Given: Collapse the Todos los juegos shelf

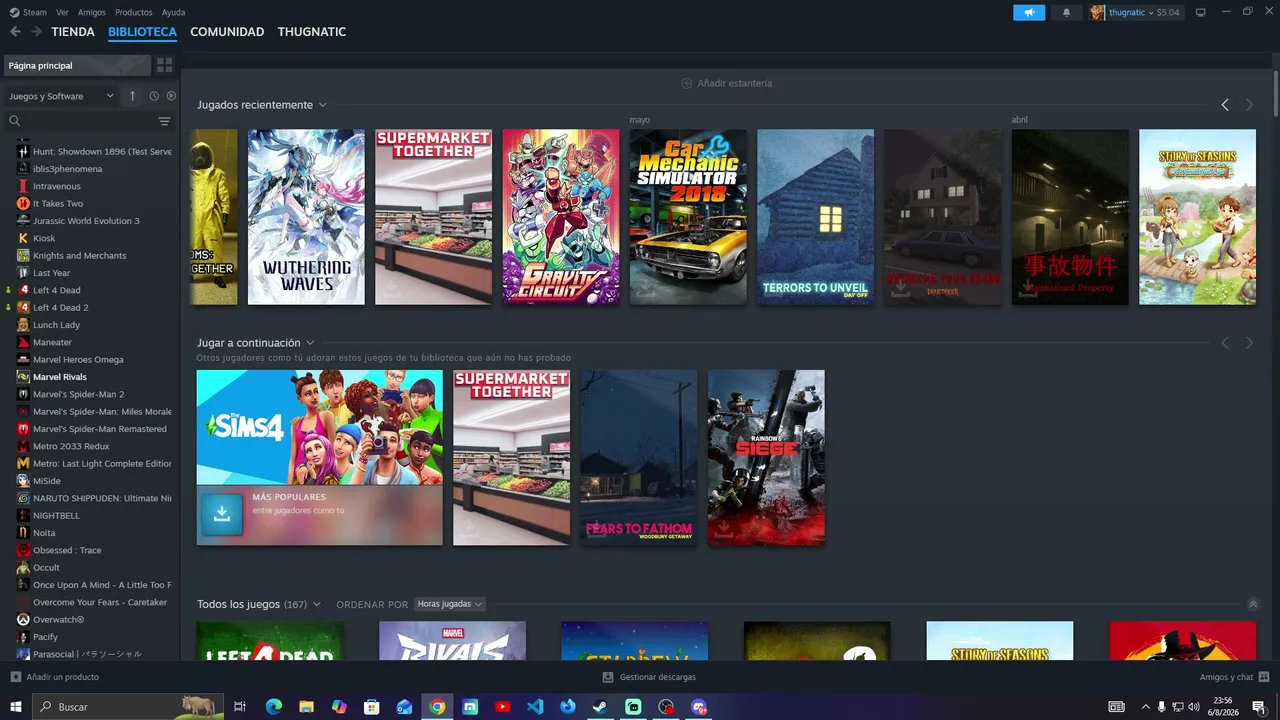Looking at the screenshot, I should tap(1253, 604).
